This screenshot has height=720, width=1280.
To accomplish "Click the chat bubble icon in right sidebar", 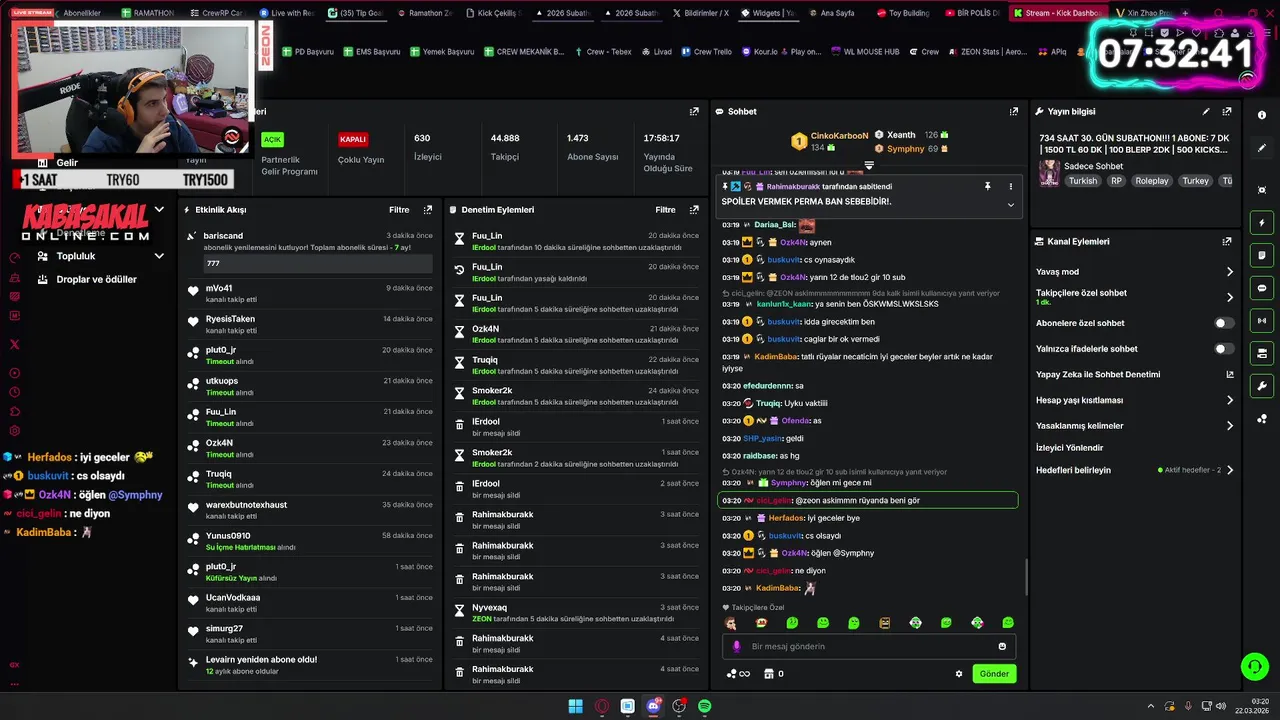I will tap(1262, 288).
